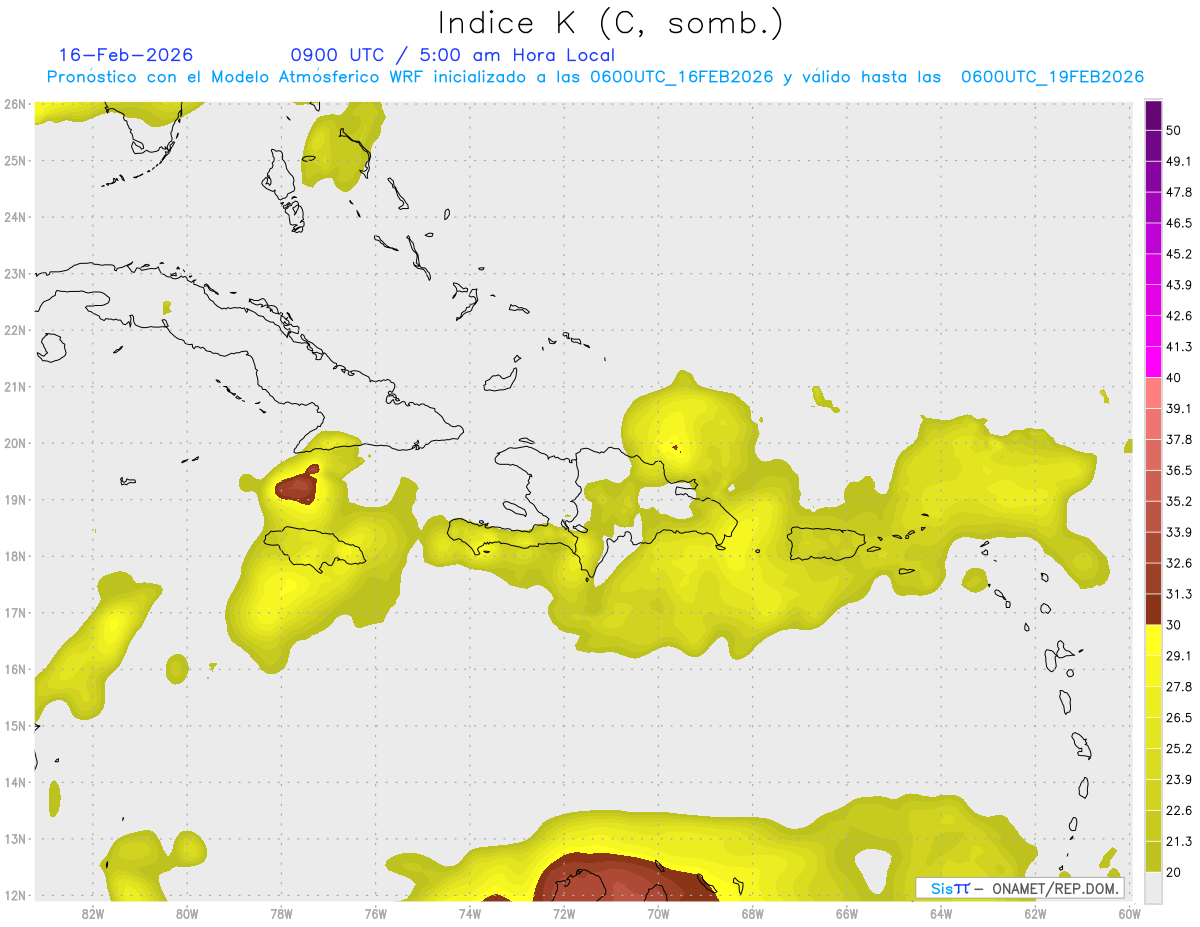Screen dimensions: 1200x927
Task: Click the '23N' latitude label
Action: pyautogui.click(x=15, y=273)
